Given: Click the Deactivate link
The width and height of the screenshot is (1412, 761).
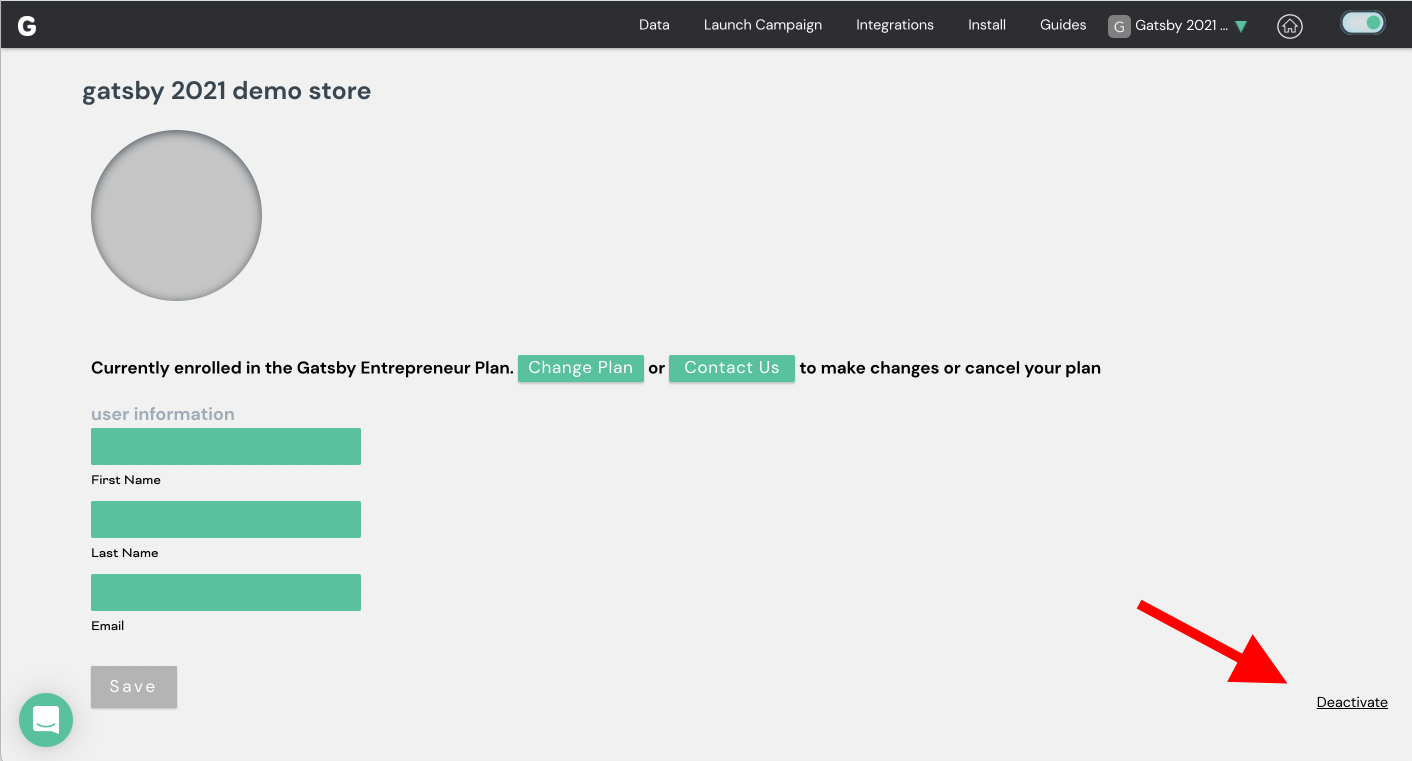Looking at the screenshot, I should pyautogui.click(x=1352, y=702).
